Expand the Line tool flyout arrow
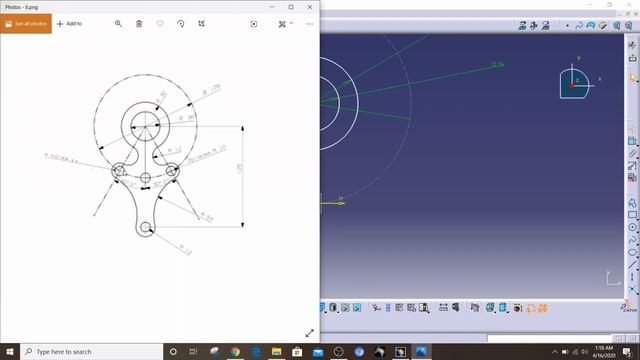640x360 pixels. tap(637, 269)
